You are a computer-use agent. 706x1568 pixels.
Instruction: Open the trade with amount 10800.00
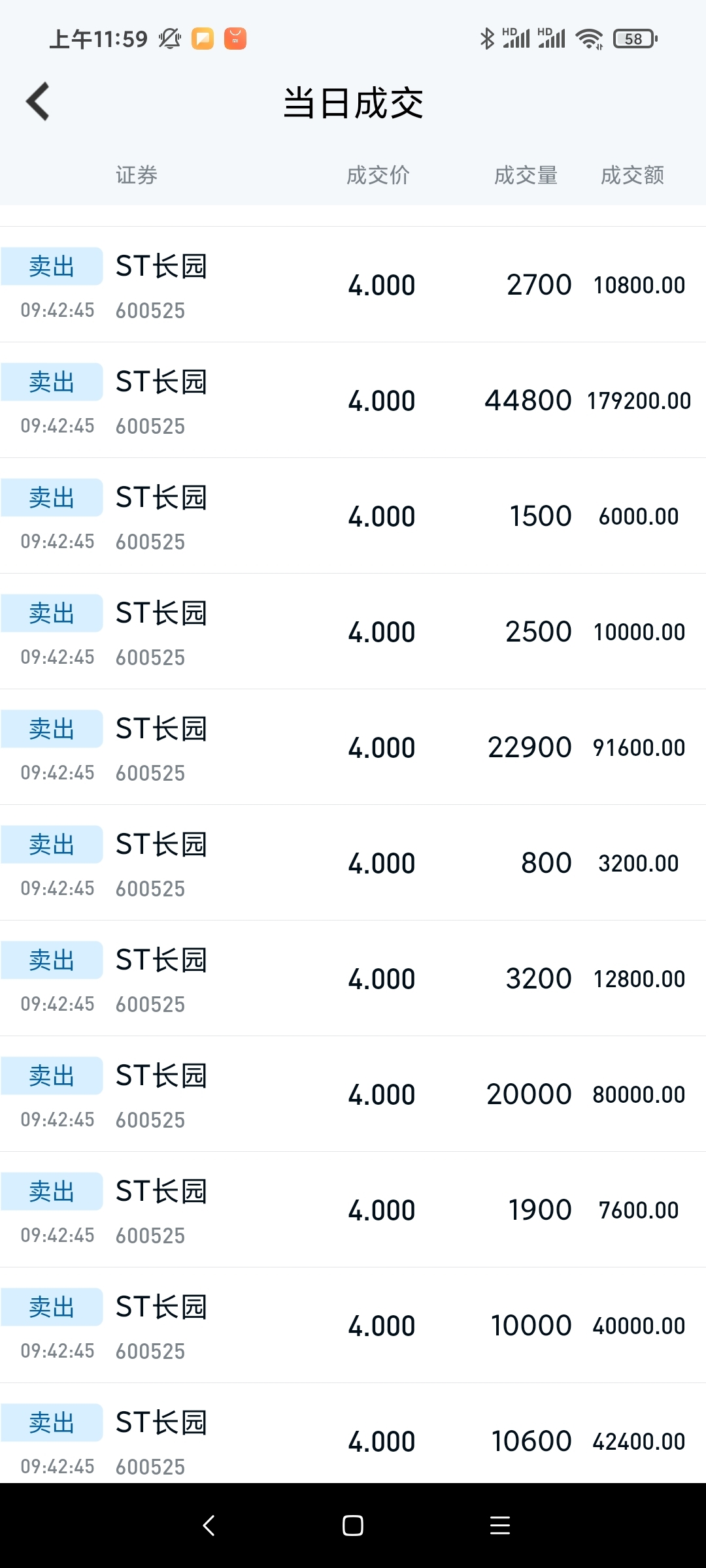click(x=353, y=285)
